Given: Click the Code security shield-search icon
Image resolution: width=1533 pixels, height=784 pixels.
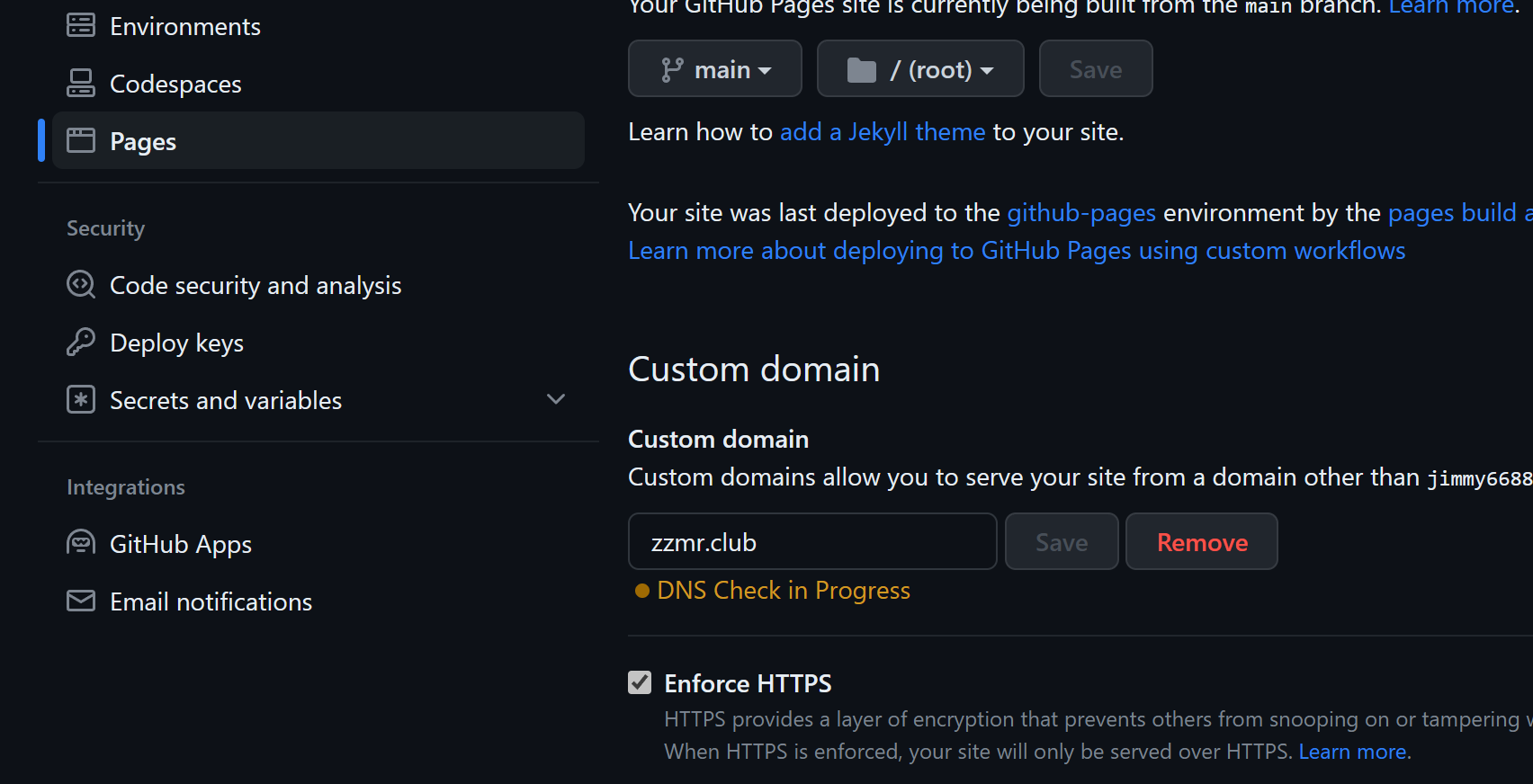Looking at the screenshot, I should pos(81,285).
